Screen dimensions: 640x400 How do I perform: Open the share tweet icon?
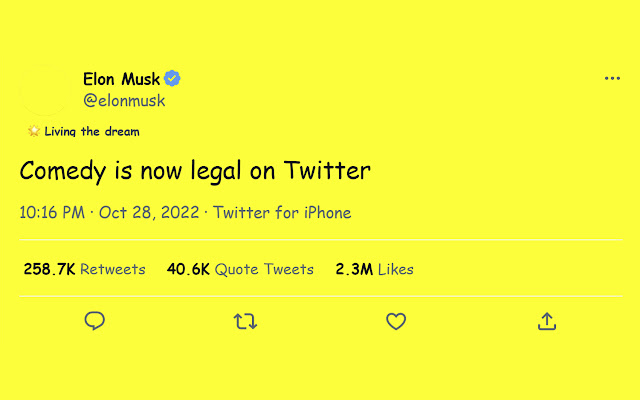[x=547, y=321]
